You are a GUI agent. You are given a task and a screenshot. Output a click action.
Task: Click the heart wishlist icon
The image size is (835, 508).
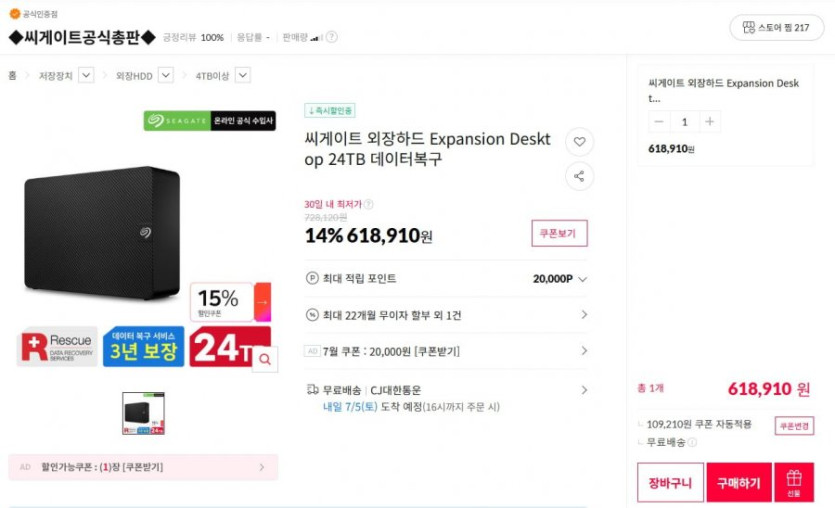(579, 143)
